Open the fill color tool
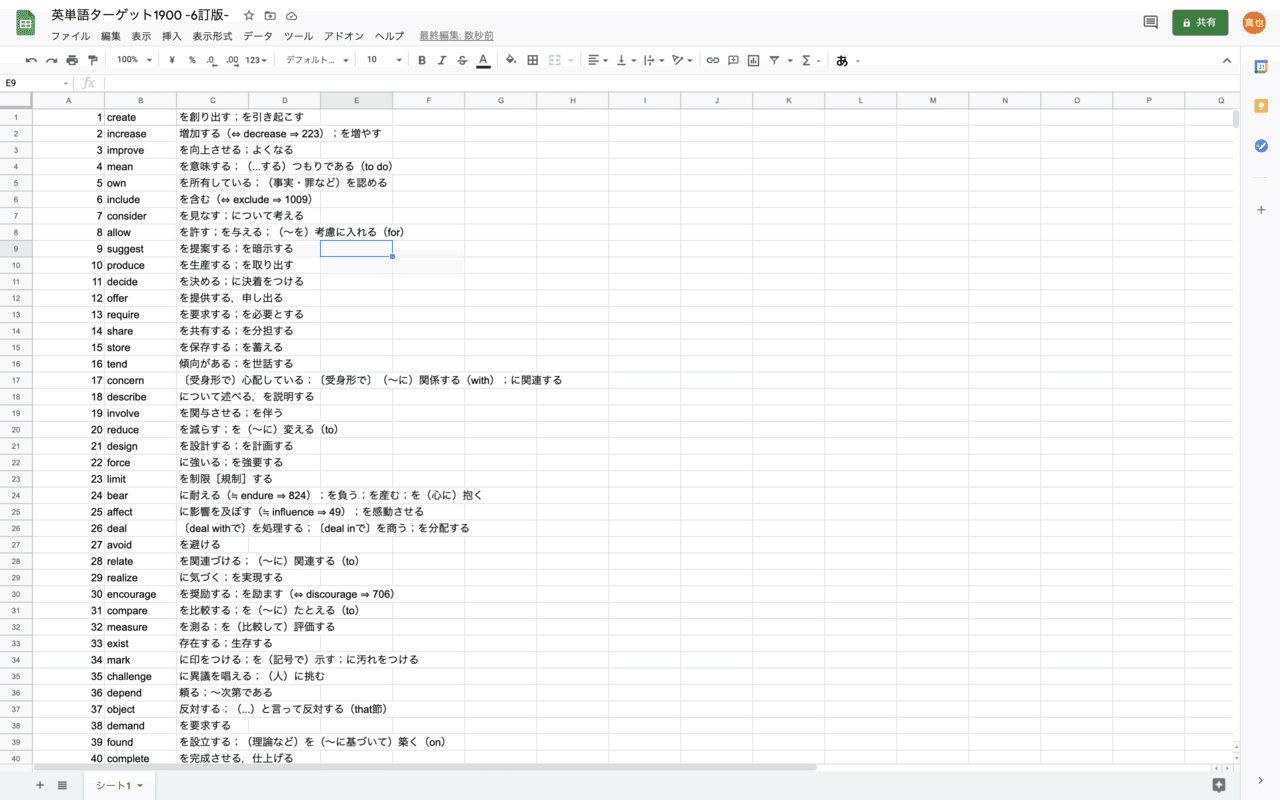The width and height of the screenshot is (1280, 800). 510,60
